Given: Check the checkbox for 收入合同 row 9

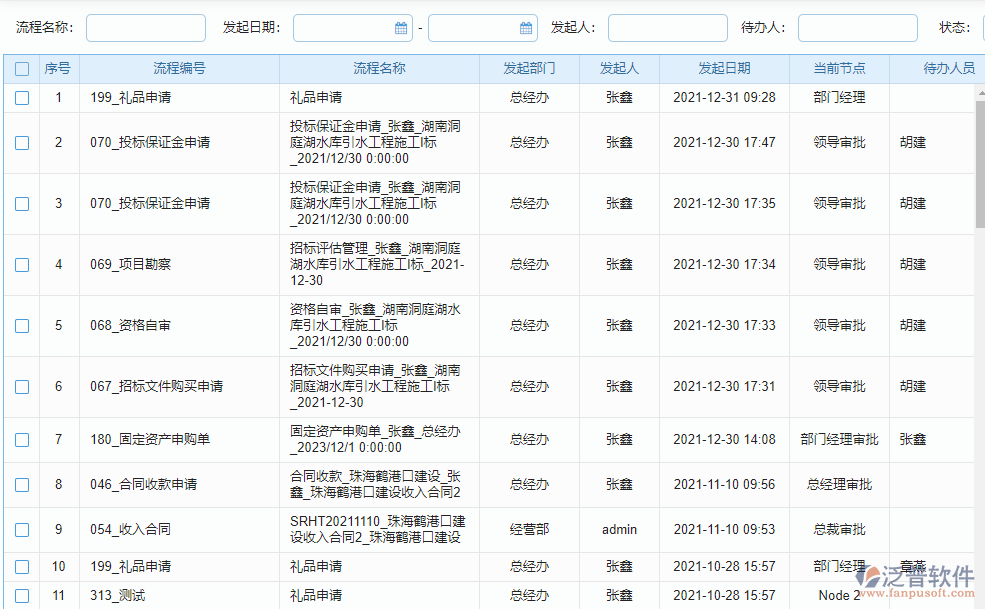Looking at the screenshot, I should tap(21, 529).
